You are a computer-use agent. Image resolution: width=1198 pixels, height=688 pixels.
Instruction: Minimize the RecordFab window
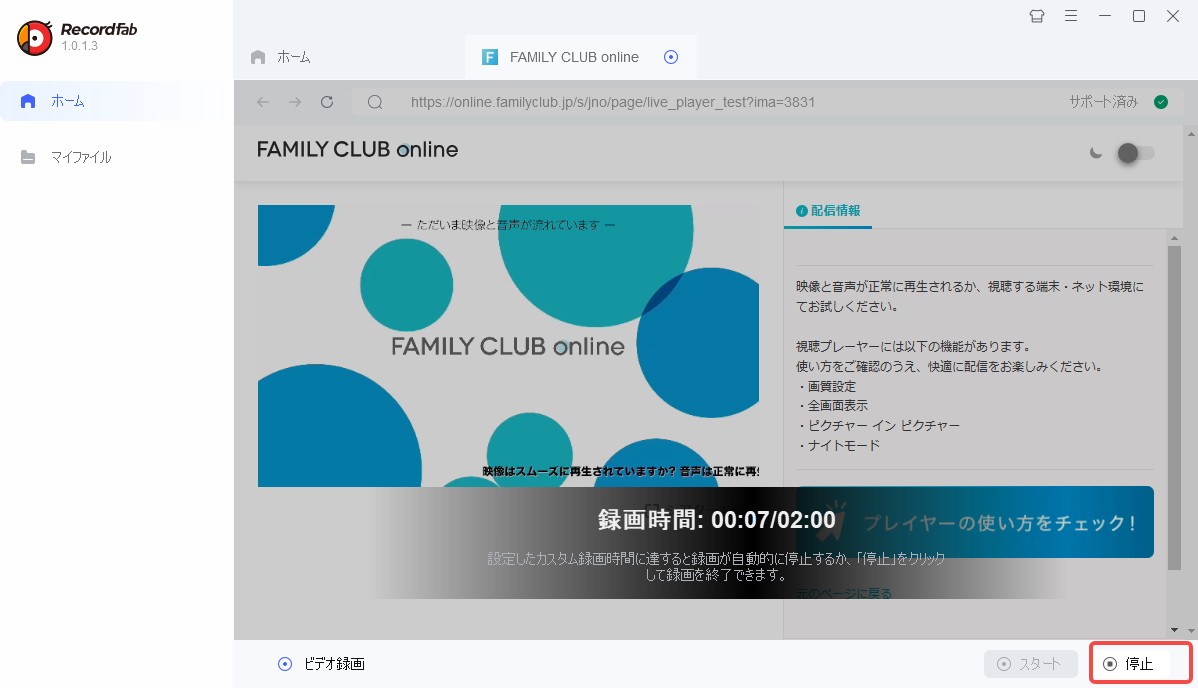[x=1105, y=16]
